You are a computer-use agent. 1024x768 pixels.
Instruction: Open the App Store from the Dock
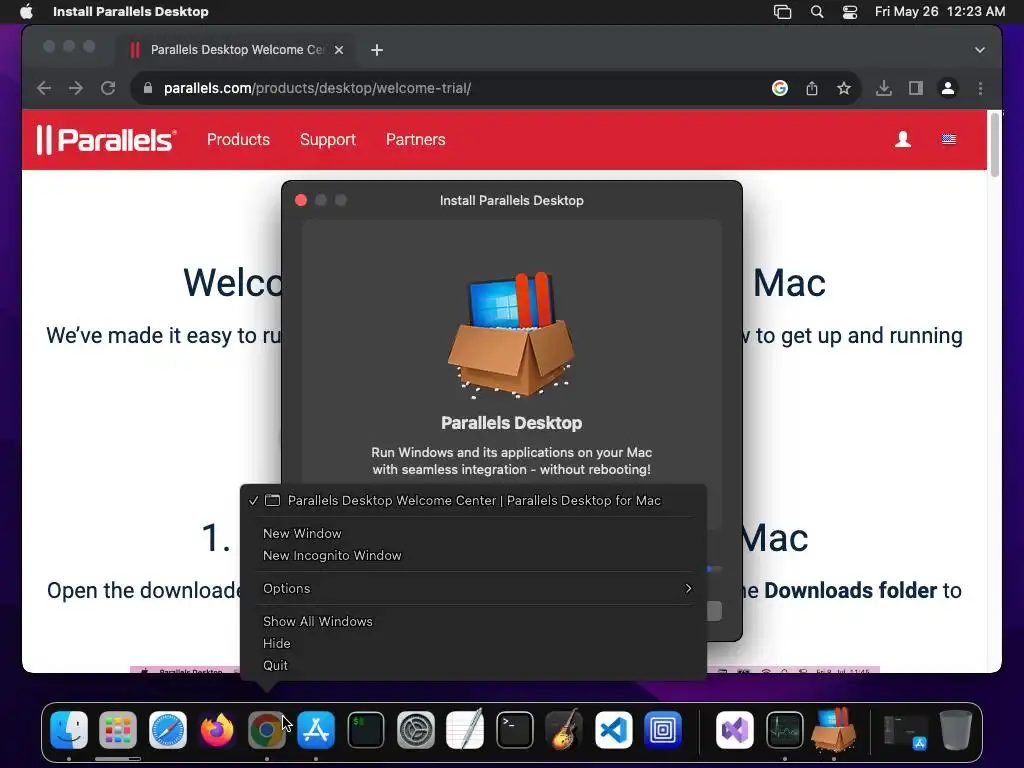coord(316,729)
